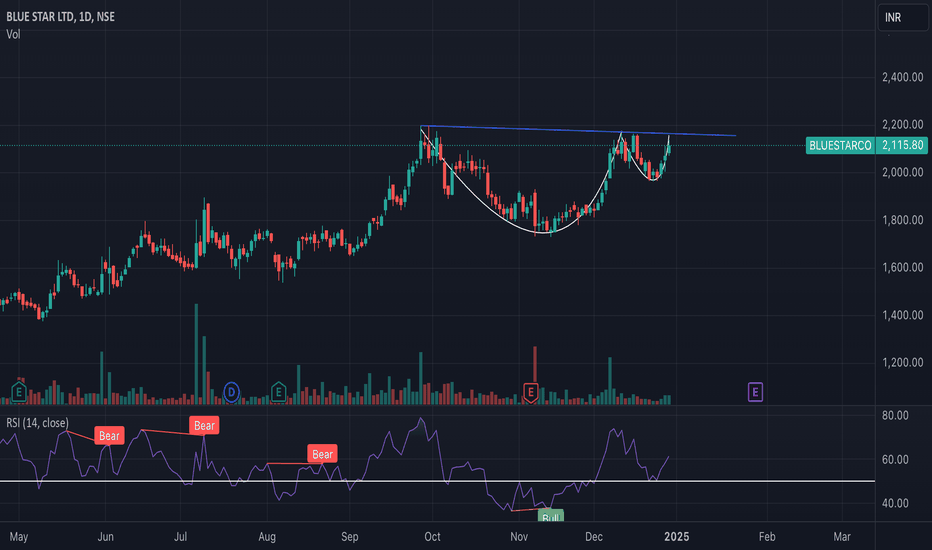Click the Jul label on time axis
This screenshot has width=932, height=550.
pos(180,537)
